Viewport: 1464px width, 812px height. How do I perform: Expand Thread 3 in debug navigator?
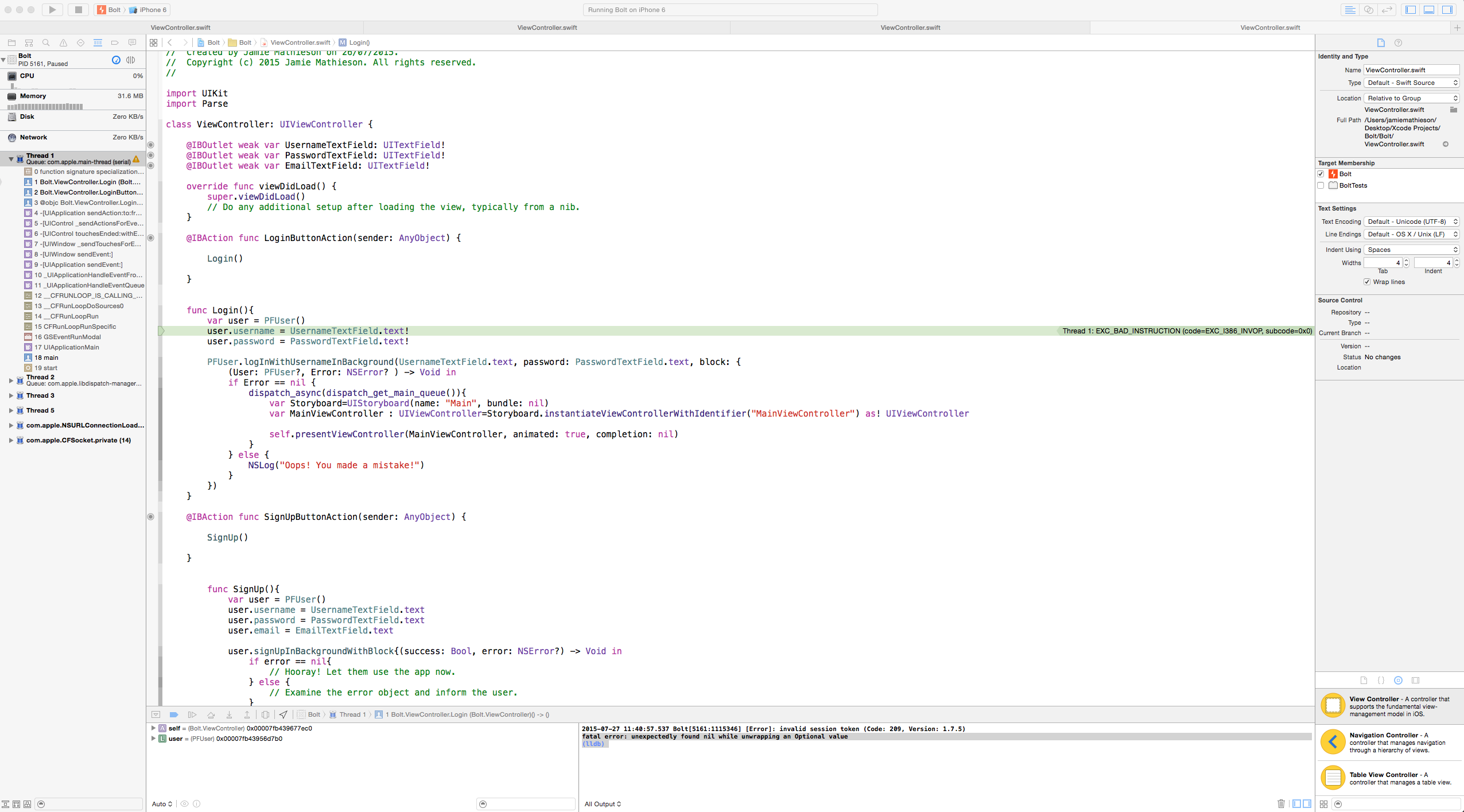(11, 395)
